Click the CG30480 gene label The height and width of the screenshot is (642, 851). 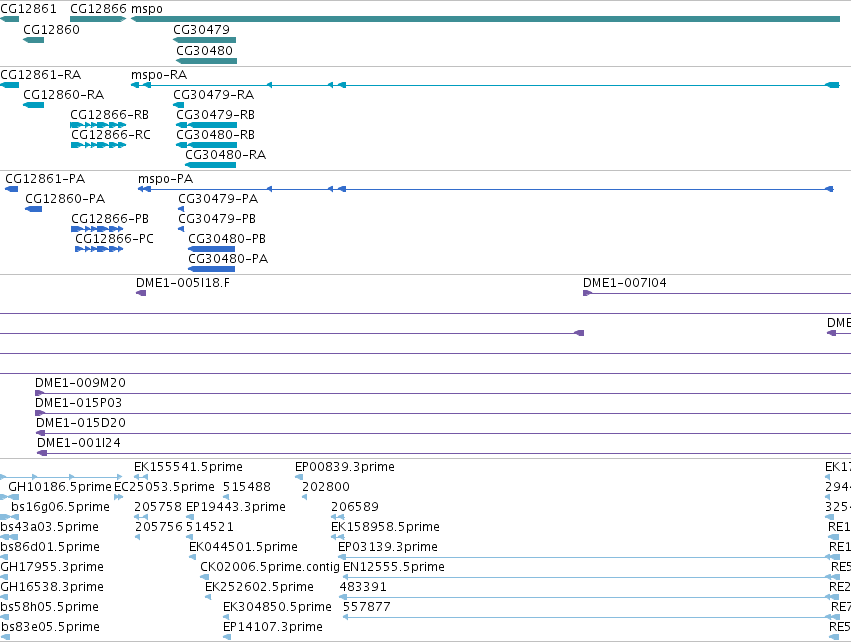pyautogui.click(x=205, y=50)
